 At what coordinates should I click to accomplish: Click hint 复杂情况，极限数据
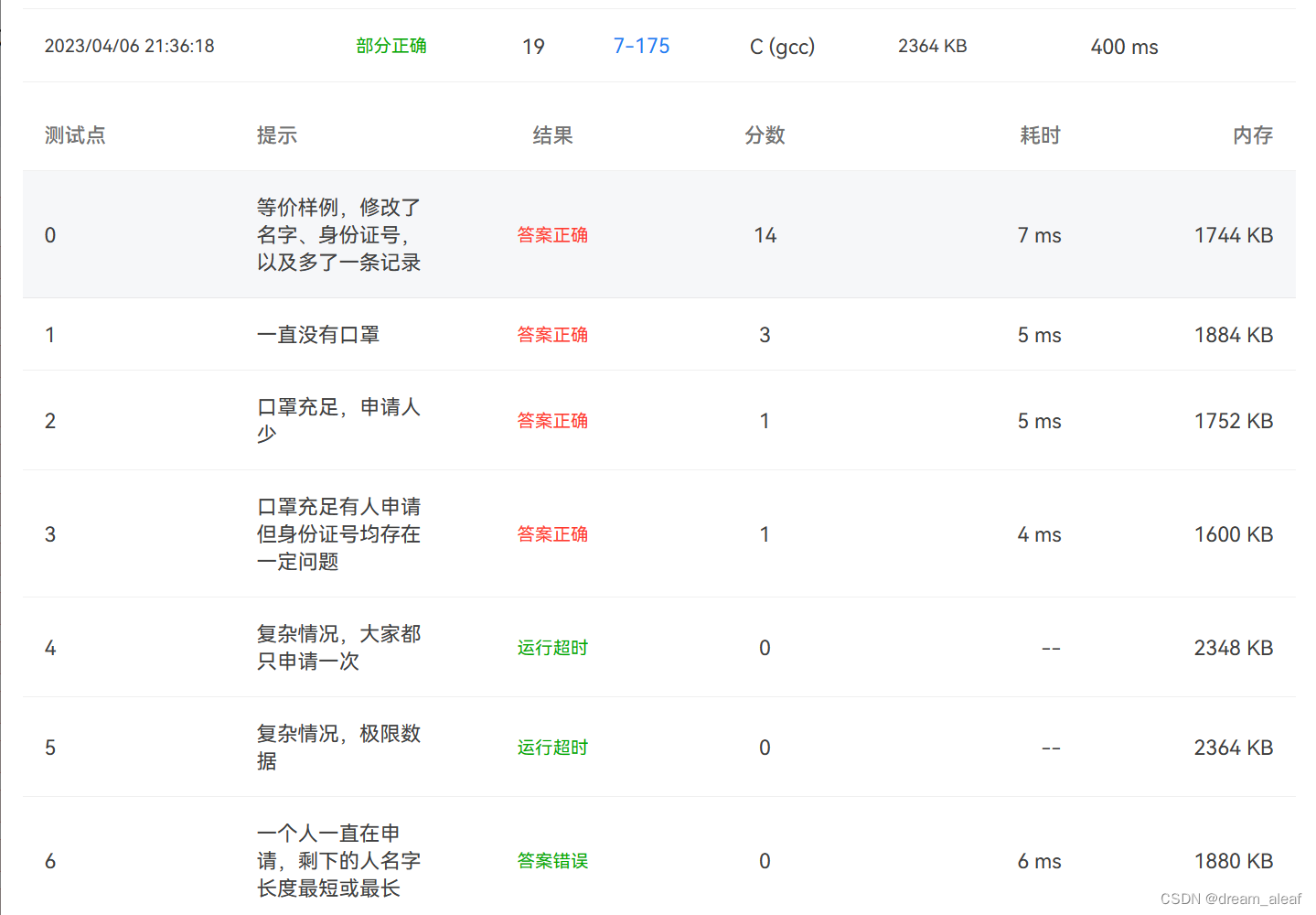(338, 748)
